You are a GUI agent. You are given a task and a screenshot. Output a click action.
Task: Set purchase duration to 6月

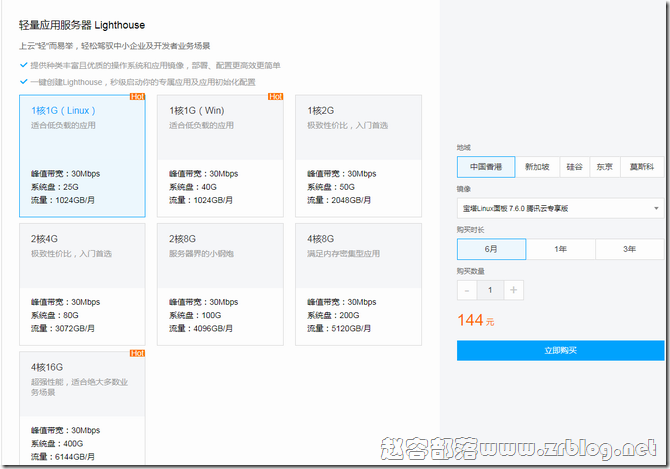[491, 249]
